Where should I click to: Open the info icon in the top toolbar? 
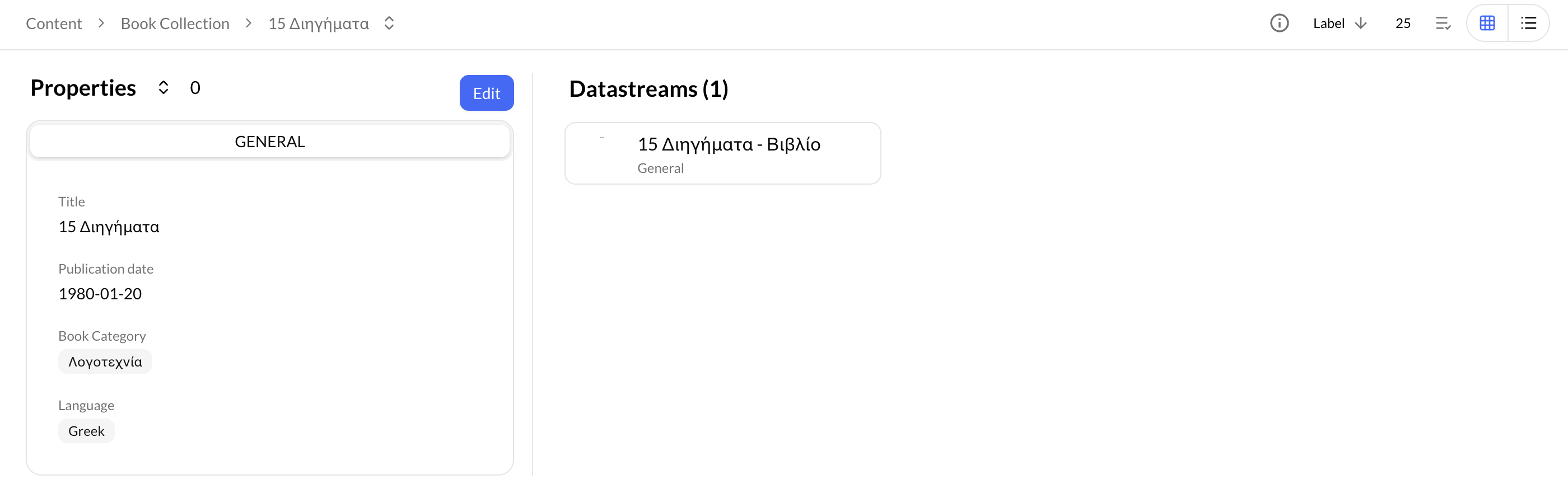tap(1279, 23)
